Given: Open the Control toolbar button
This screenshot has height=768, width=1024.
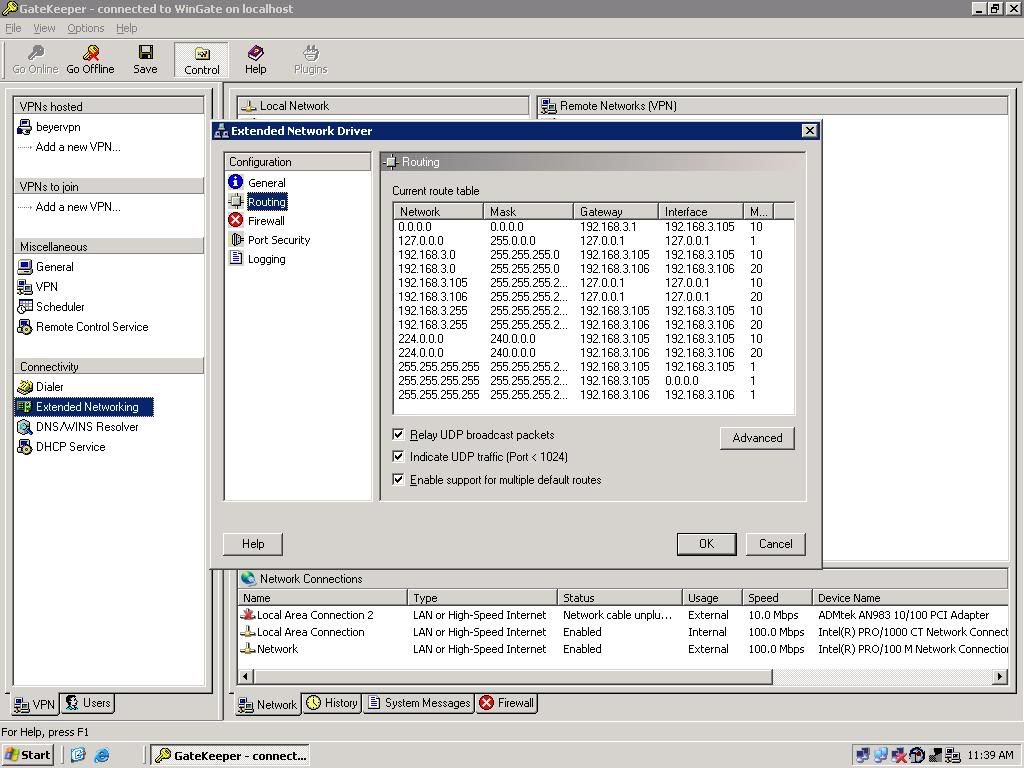Looking at the screenshot, I should (202, 60).
